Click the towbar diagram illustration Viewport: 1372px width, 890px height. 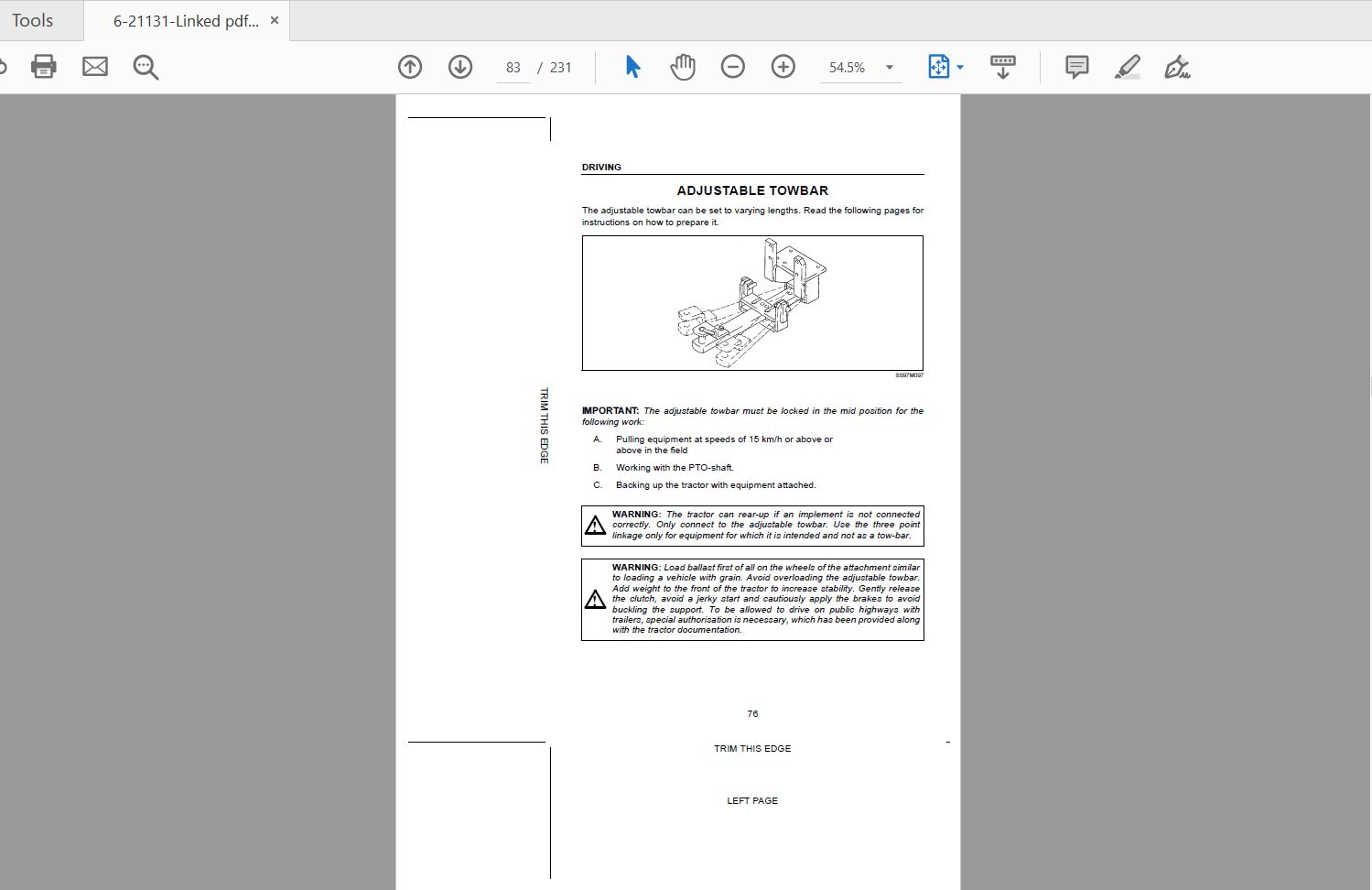click(x=752, y=303)
